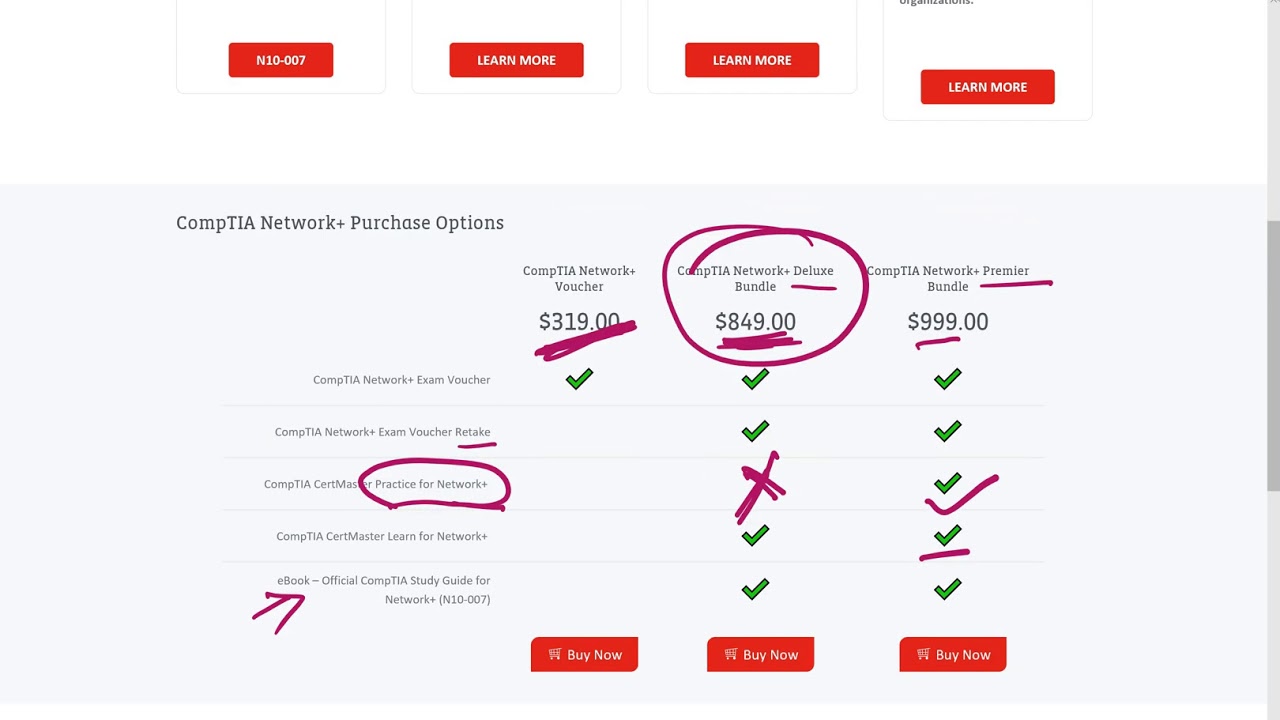Click Premier Bundle's CertMaster Practice checkmark
Screen dimensions: 1280x720
pyautogui.click(x=947, y=484)
